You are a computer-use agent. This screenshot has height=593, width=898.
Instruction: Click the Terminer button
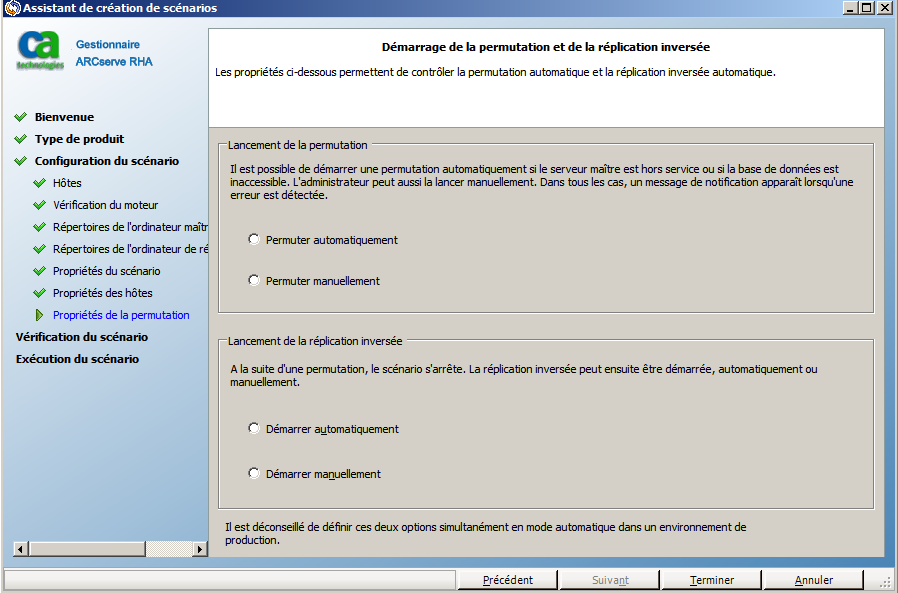pos(711,580)
